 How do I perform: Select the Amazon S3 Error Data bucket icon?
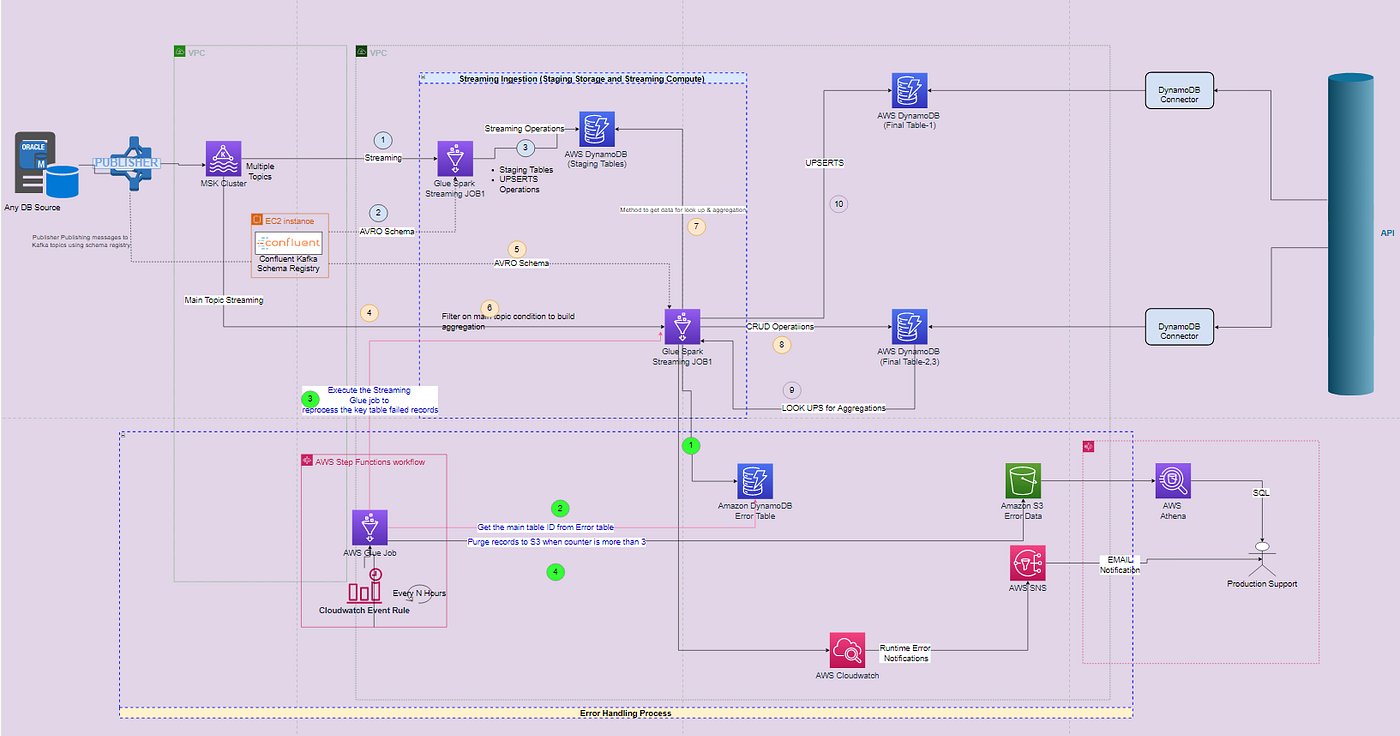(1024, 481)
